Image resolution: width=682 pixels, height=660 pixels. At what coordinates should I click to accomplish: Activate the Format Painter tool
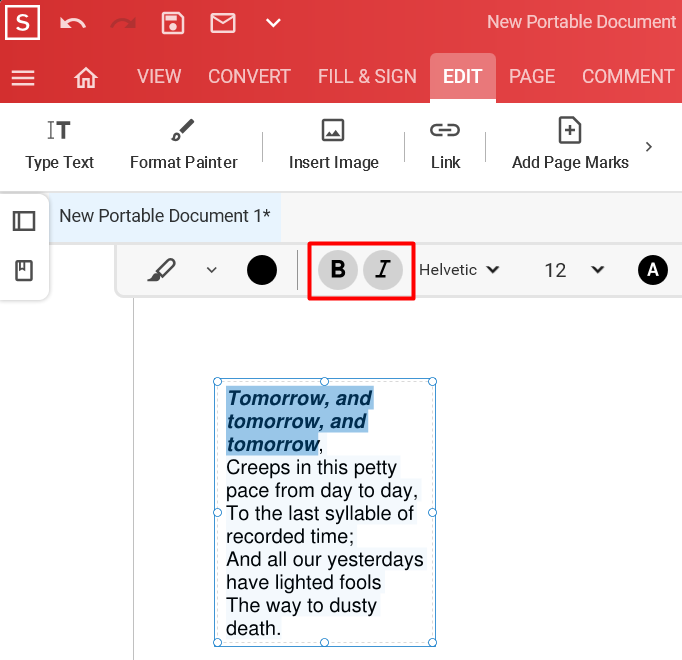(x=184, y=145)
